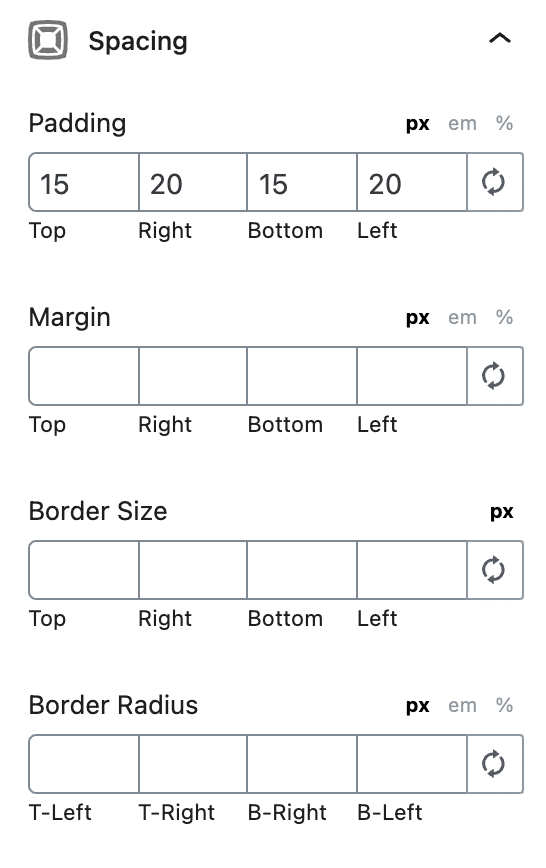The width and height of the screenshot is (546, 868).
Task: Collapse the Spacing section chevron
Action: click(x=499, y=38)
